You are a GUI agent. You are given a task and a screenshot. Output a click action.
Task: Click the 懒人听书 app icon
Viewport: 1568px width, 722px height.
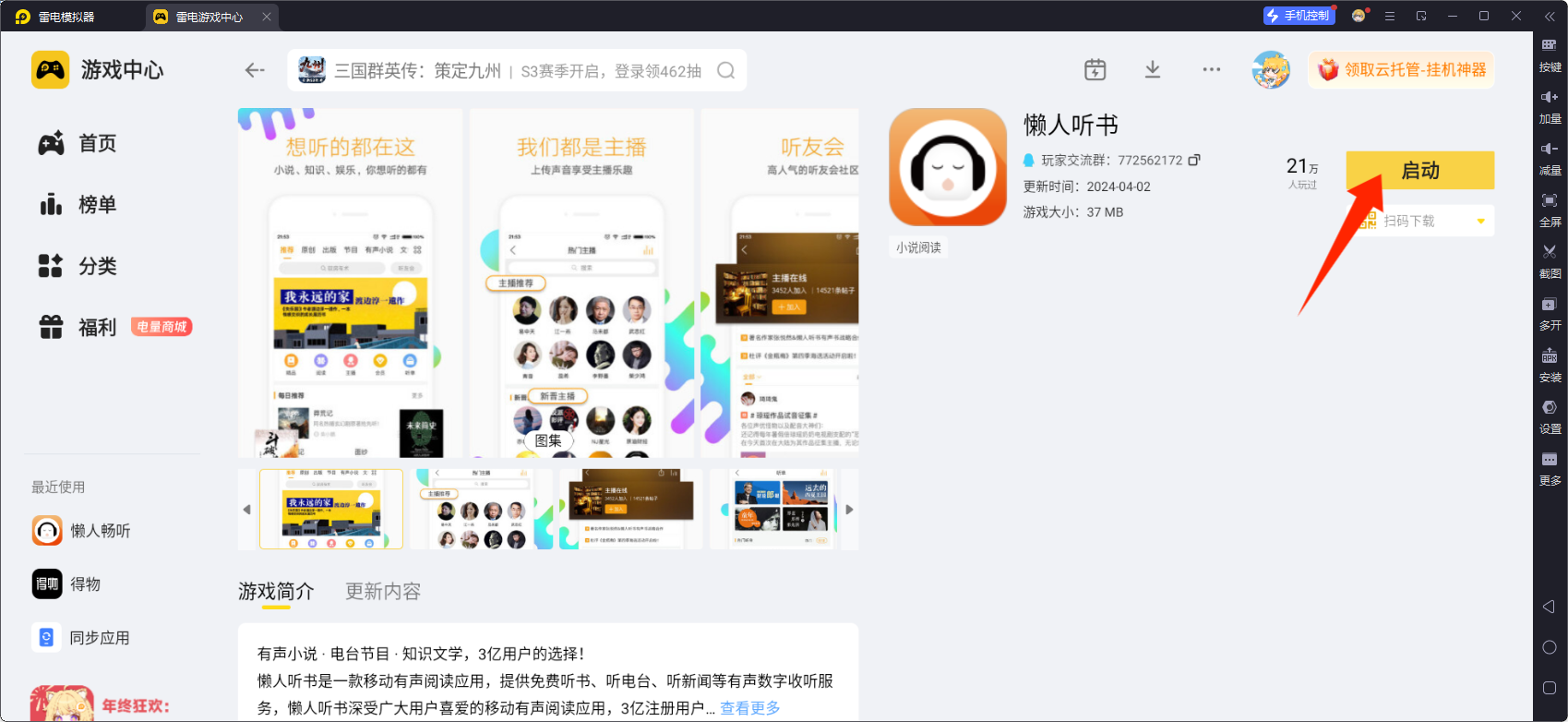click(x=948, y=167)
